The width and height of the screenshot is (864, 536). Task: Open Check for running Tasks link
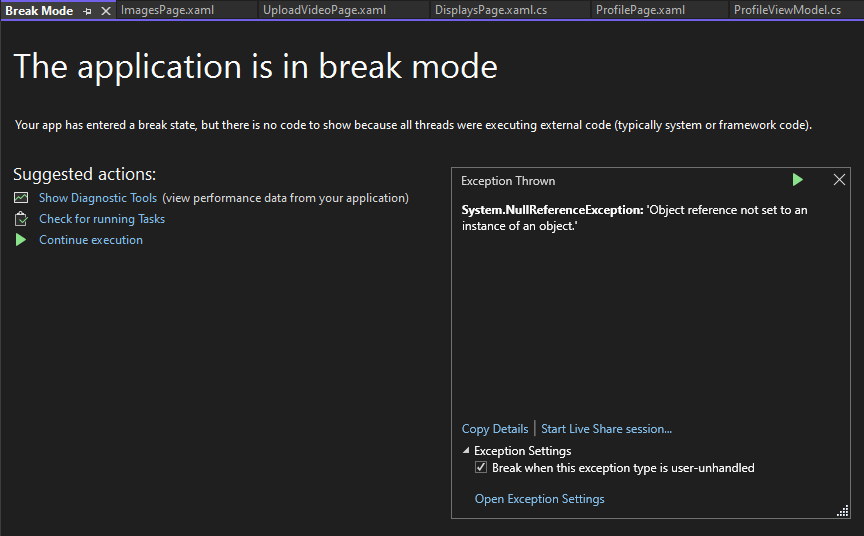coord(102,219)
